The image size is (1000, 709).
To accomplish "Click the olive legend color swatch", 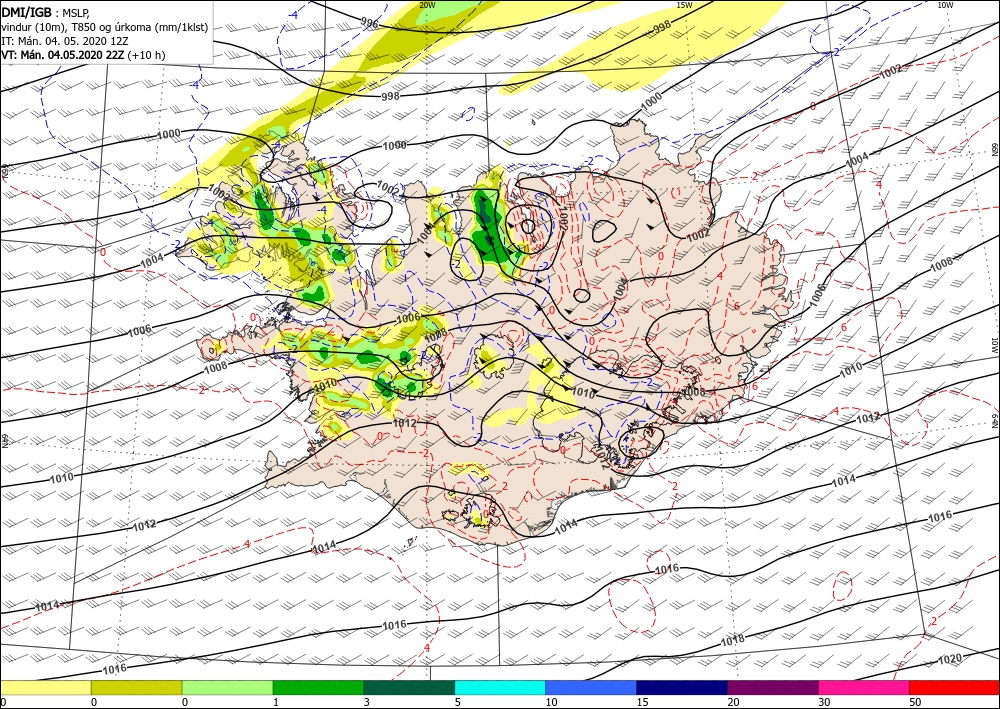I will (x=136, y=688).
